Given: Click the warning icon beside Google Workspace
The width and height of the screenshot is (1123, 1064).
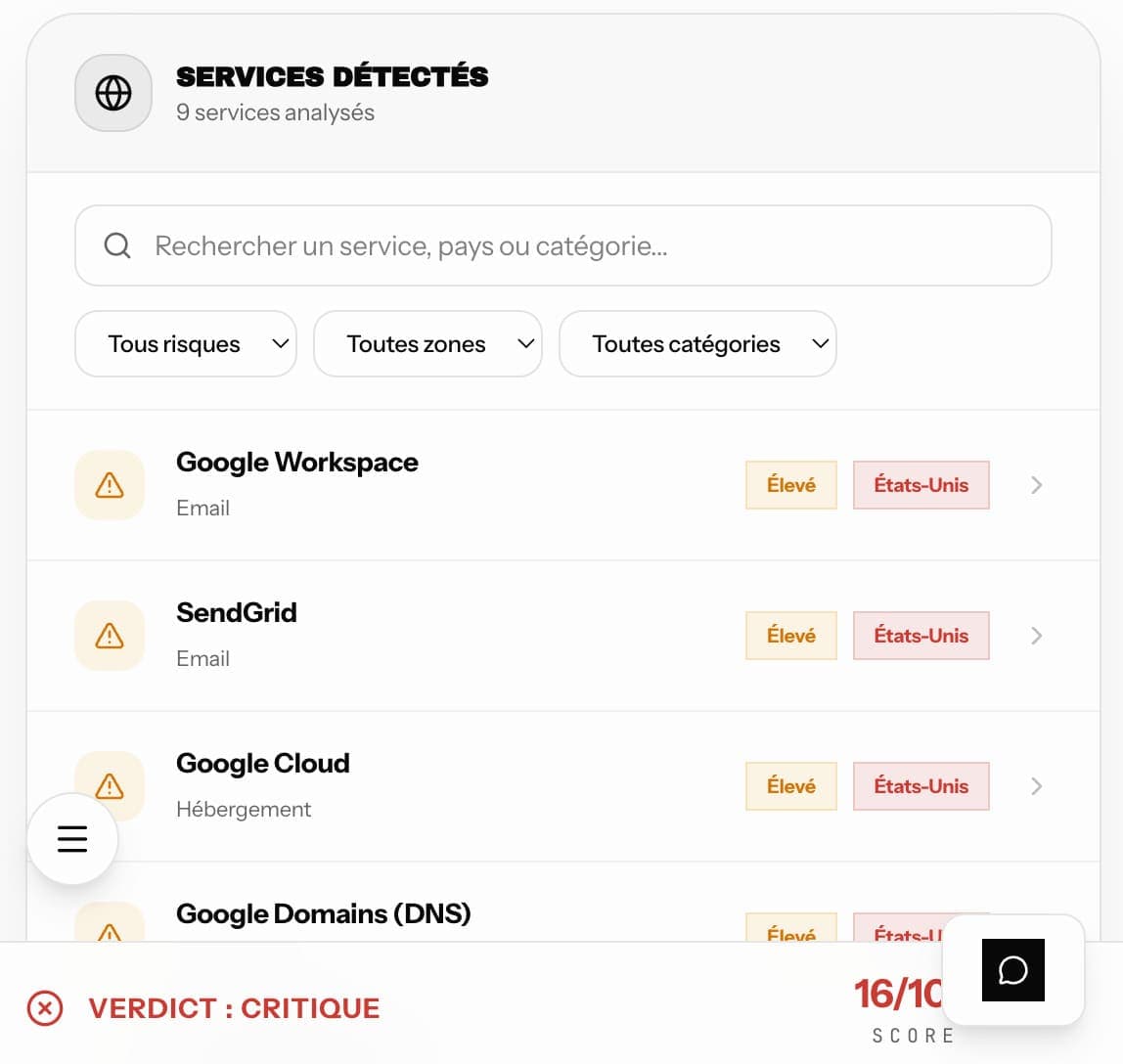Looking at the screenshot, I should (x=110, y=485).
